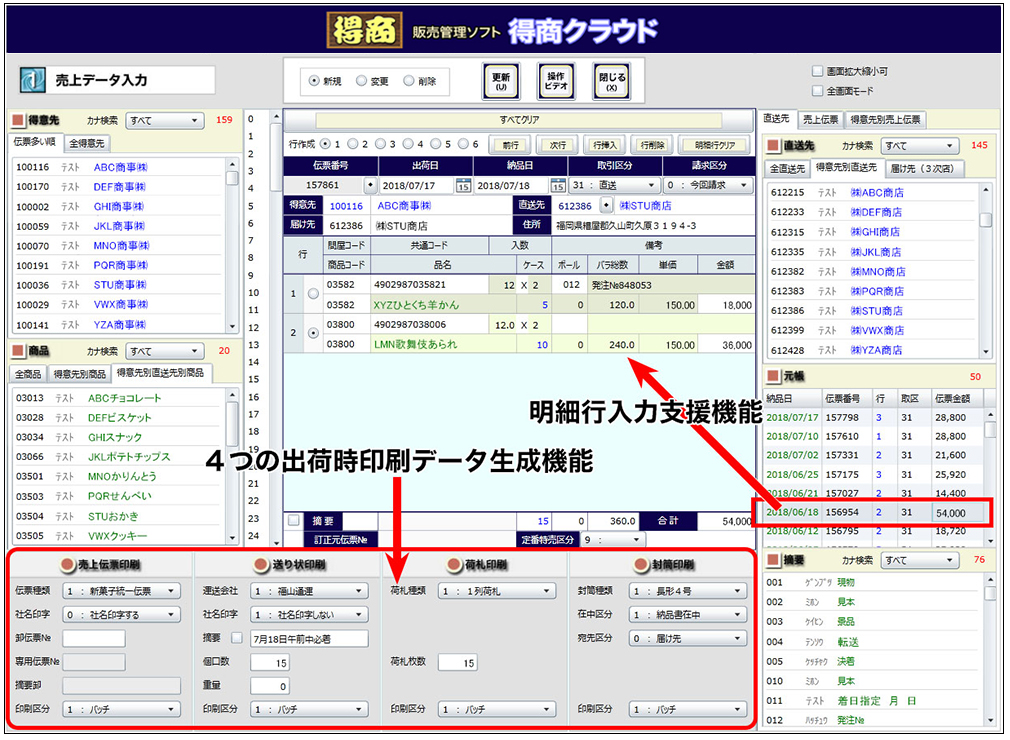The width and height of the screenshot is (1010, 740).
Task: Click the 行削除 button
Action: tap(652, 145)
